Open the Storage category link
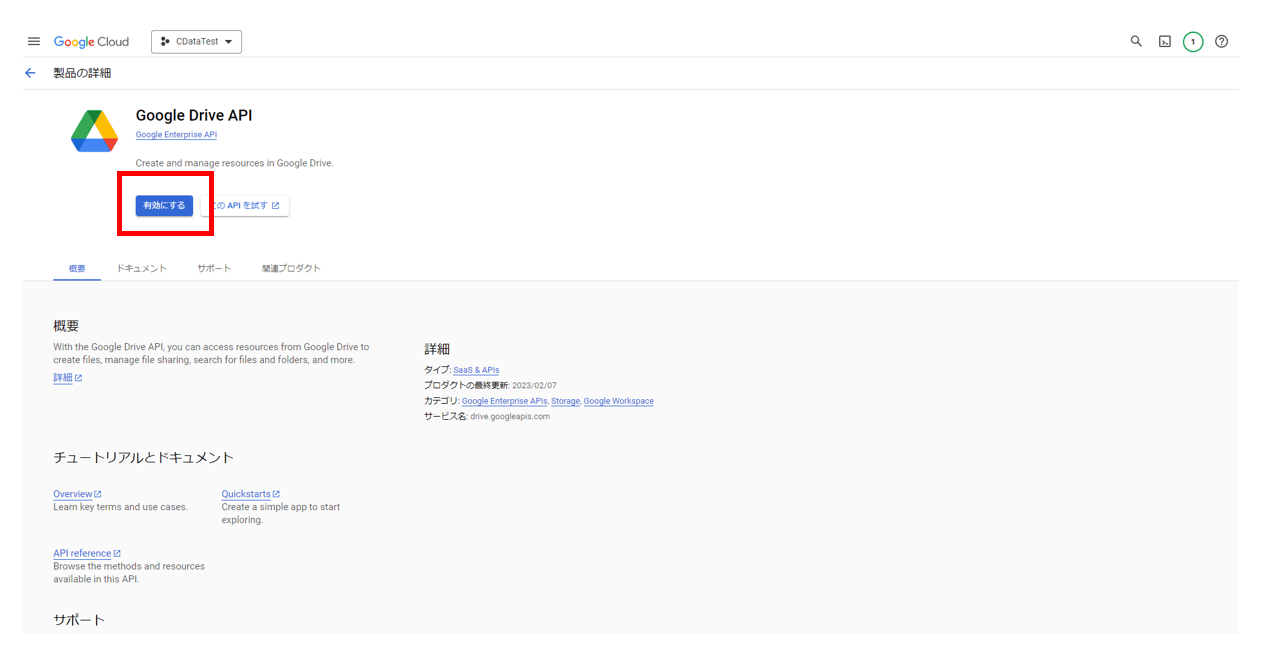This screenshot has height=670, width=1268. pos(565,401)
